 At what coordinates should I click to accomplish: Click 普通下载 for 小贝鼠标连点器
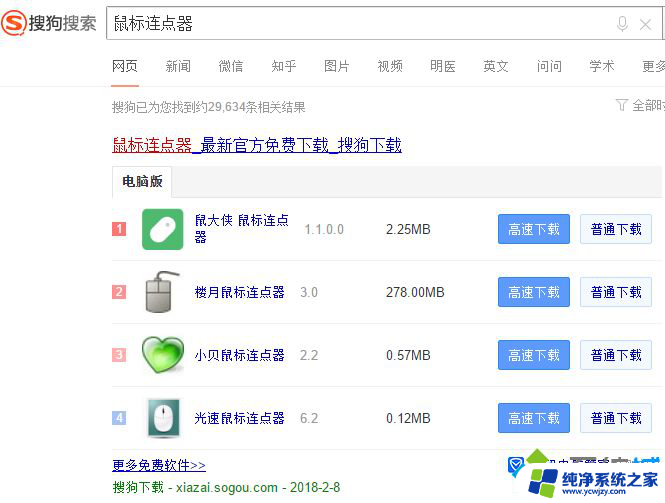click(616, 355)
